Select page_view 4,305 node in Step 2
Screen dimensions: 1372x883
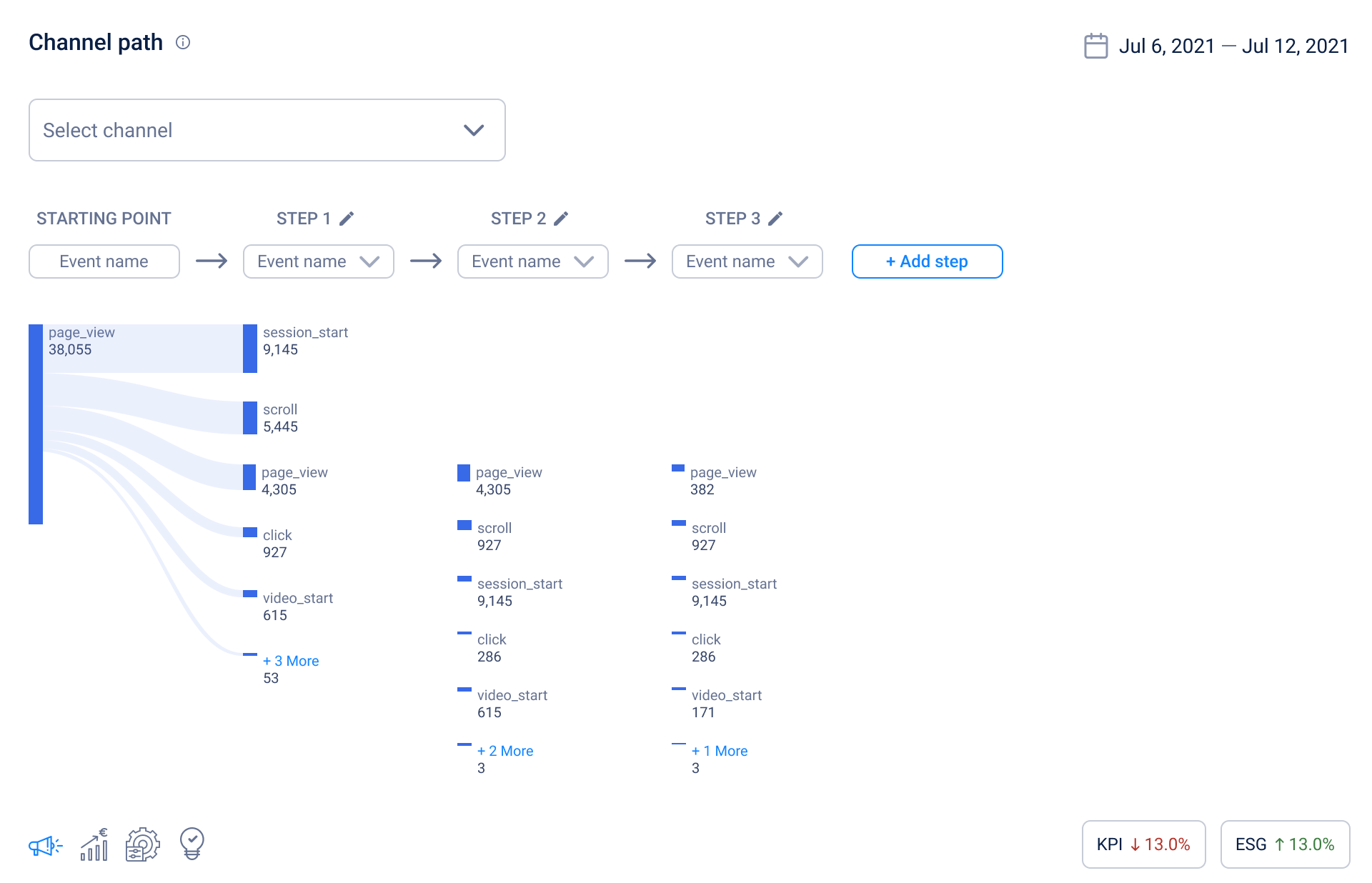click(x=464, y=472)
